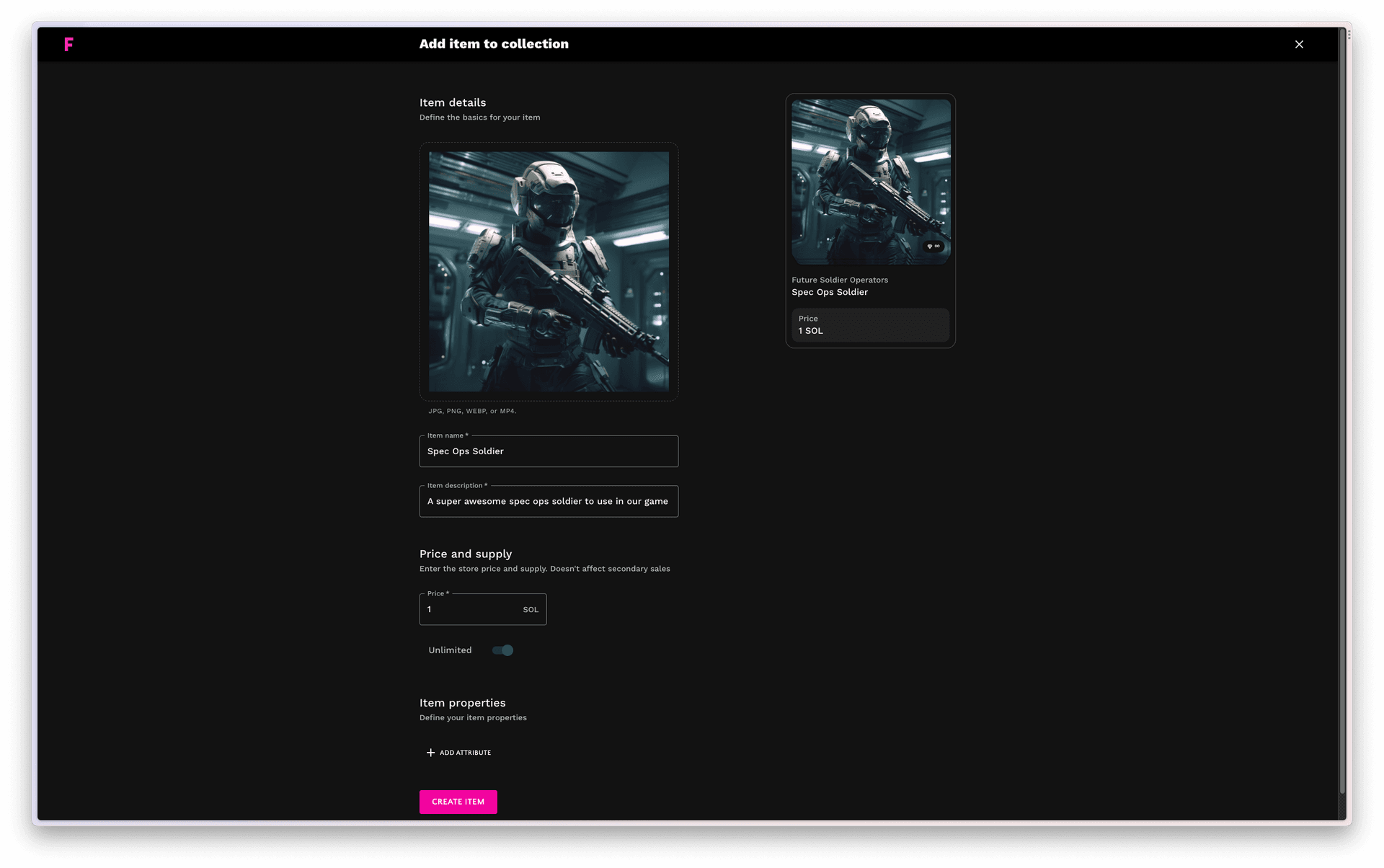Click the pink F logo icon

[68, 45]
